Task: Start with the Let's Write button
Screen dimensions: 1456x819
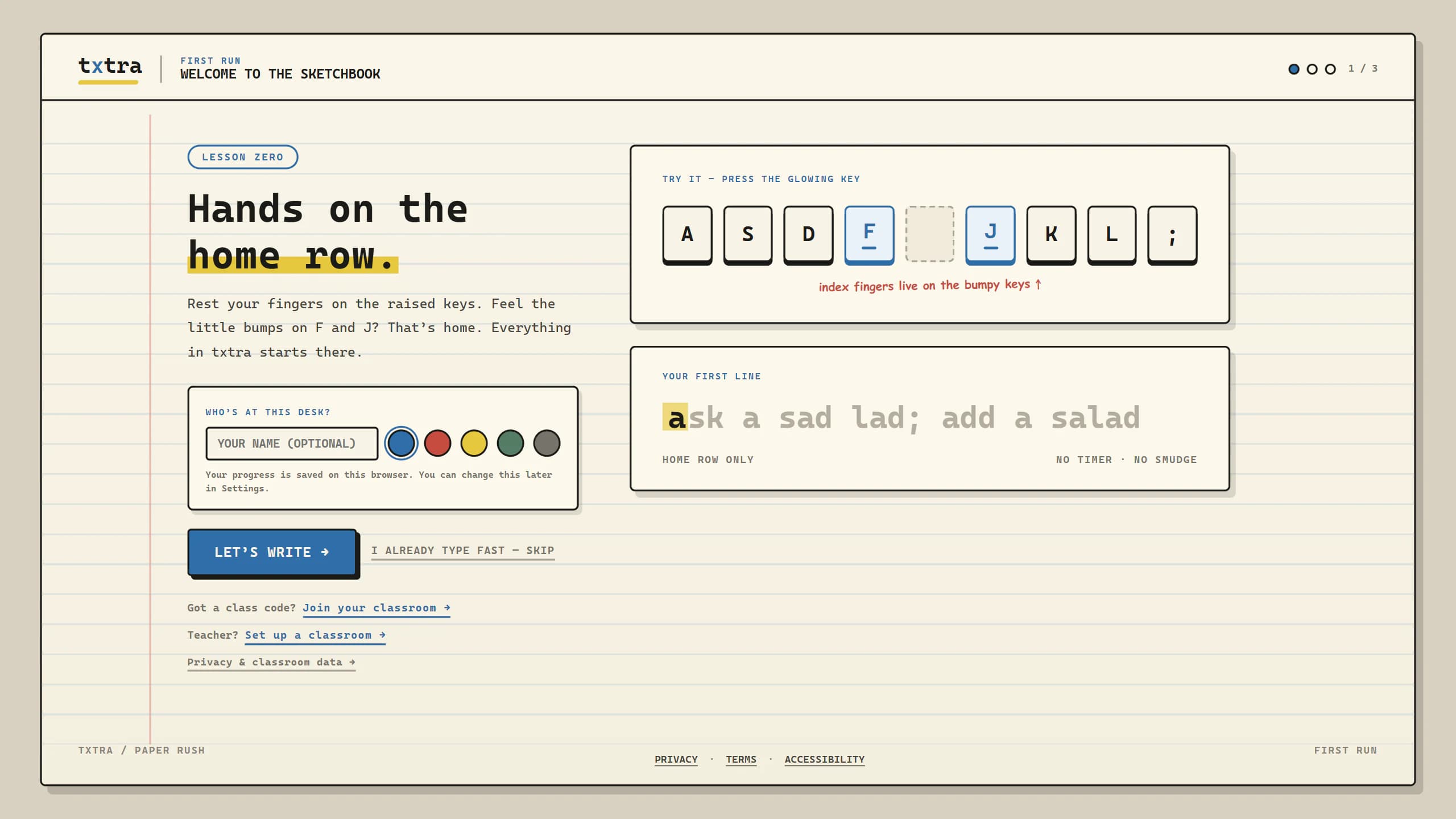Action: pyautogui.click(x=272, y=552)
